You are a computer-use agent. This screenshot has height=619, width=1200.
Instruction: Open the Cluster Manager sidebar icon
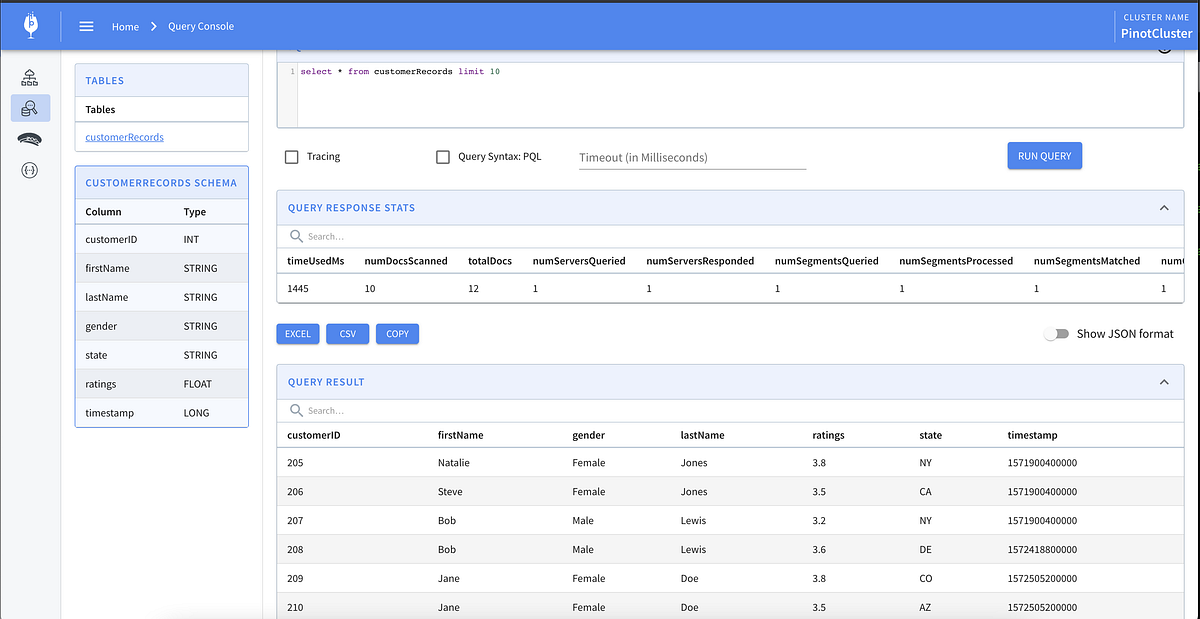(x=29, y=76)
